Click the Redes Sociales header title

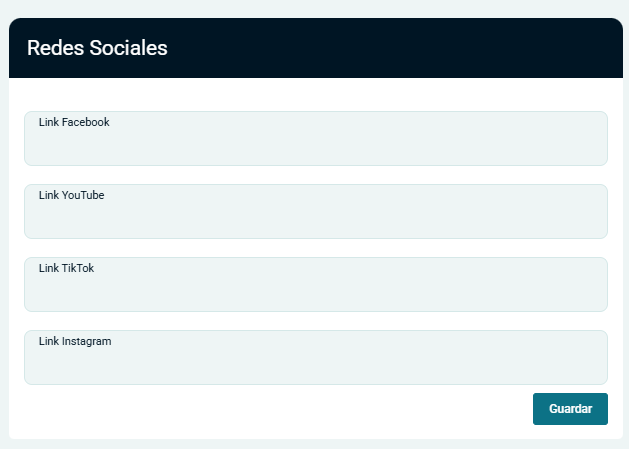[x=97, y=48]
